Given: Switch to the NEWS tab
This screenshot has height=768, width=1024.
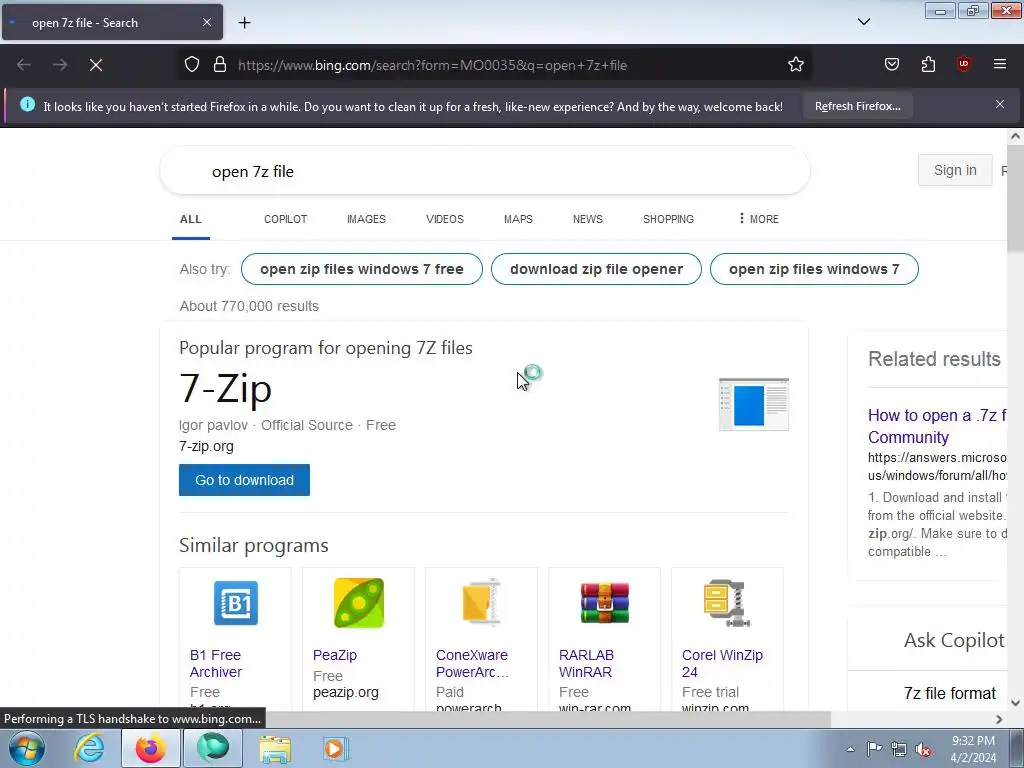Looking at the screenshot, I should pos(588,219).
